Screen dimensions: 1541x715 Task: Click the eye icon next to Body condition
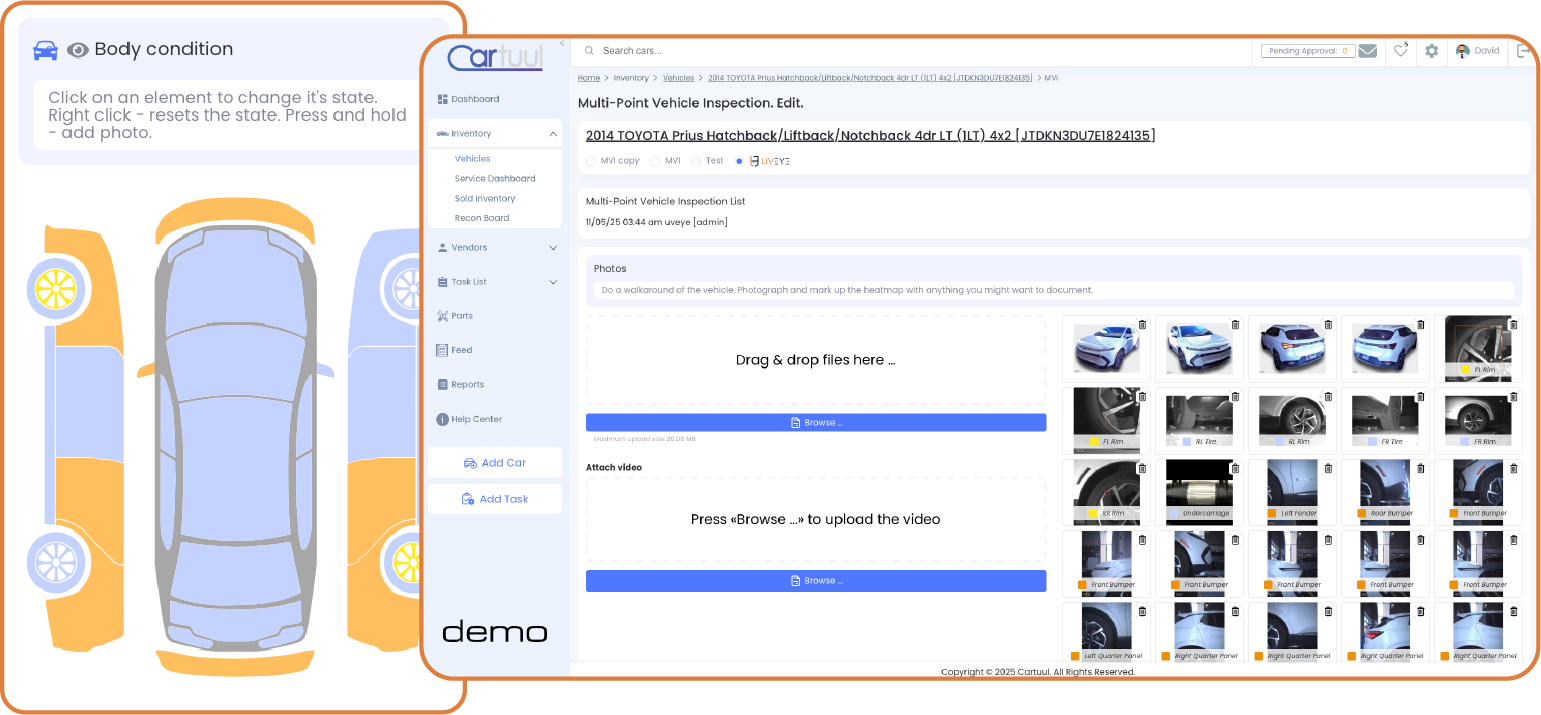78,50
